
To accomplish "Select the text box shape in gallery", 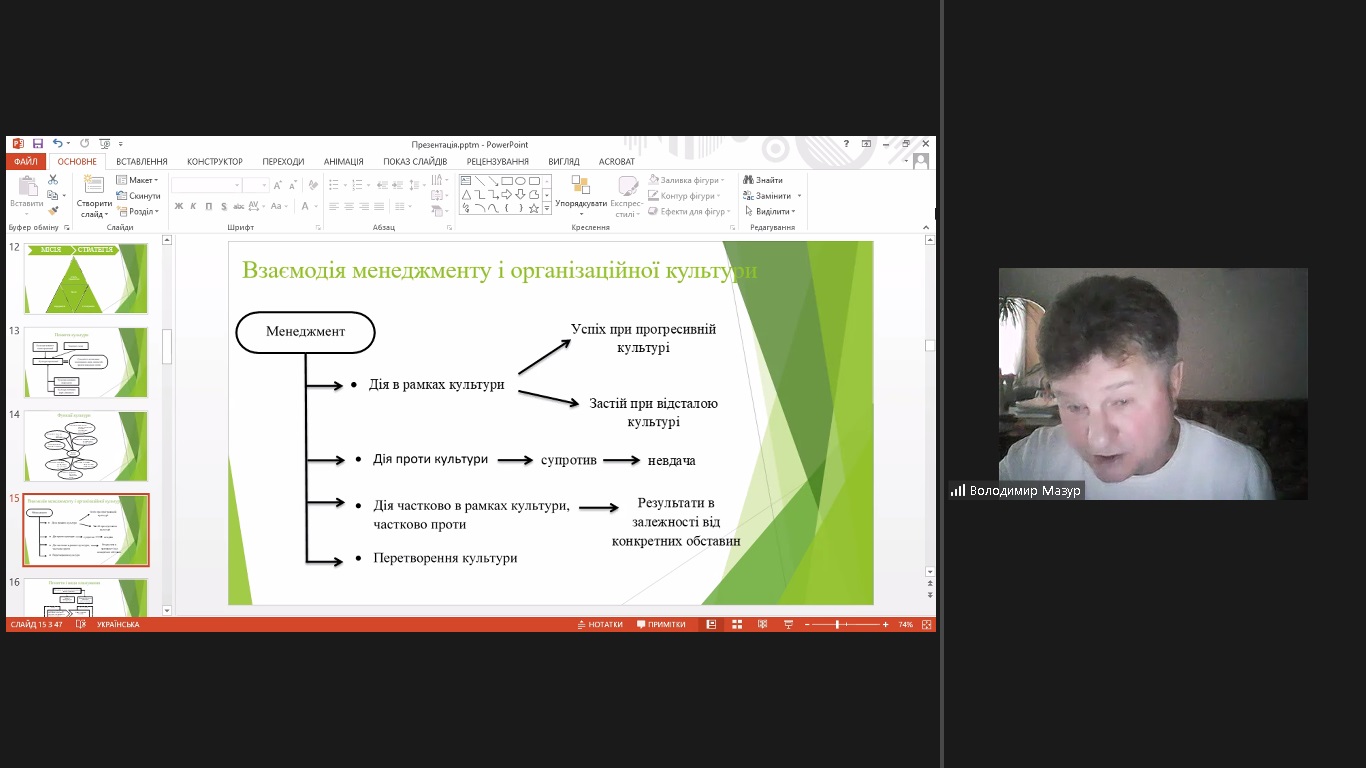I will [x=466, y=181].
